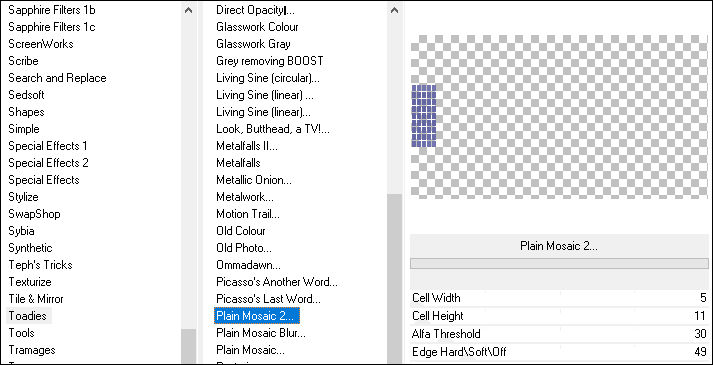Choose Look, Butthead, a TV!... filter

(x=273, y=129)
